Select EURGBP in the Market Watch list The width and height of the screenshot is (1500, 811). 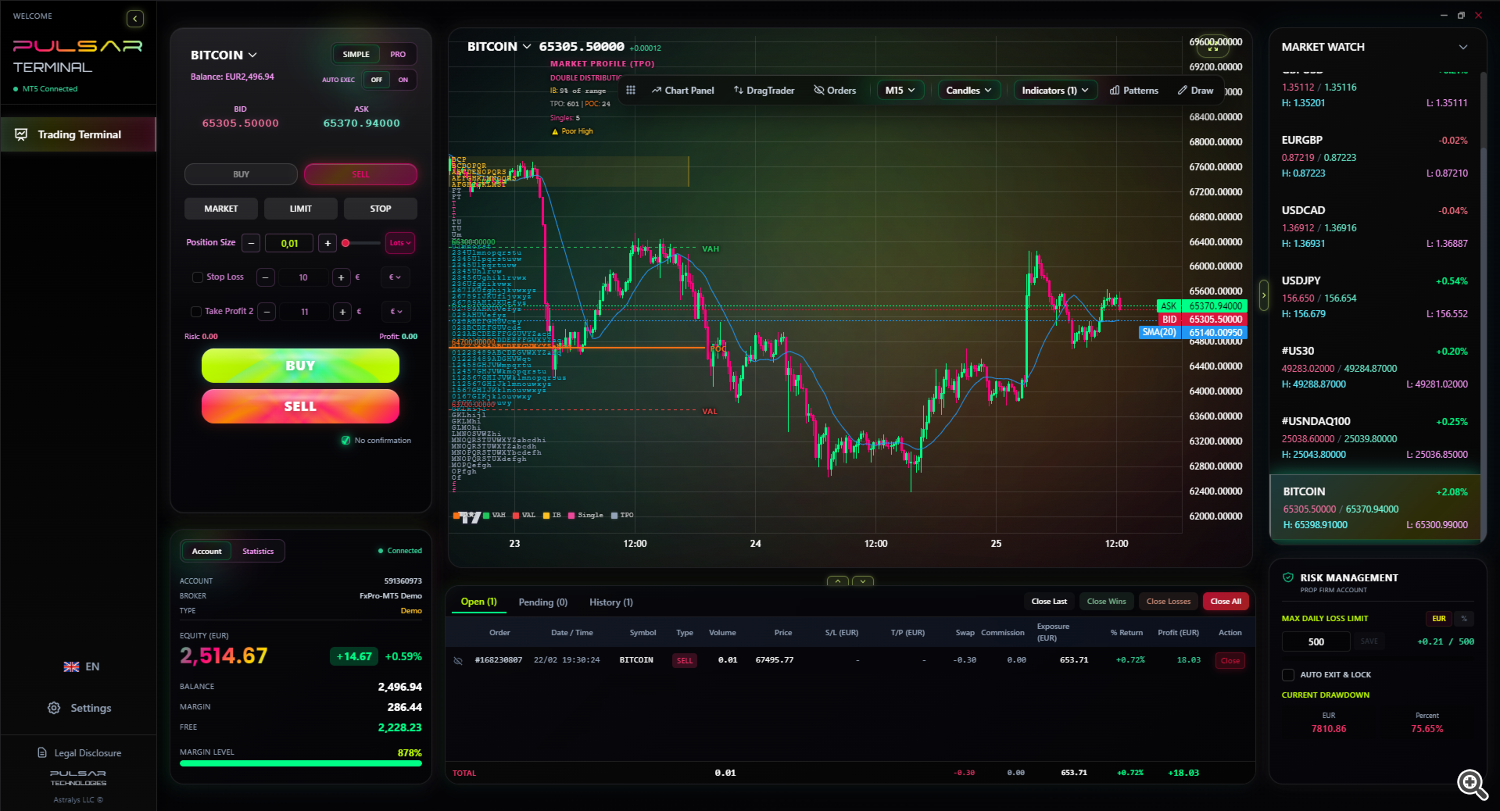[1375, 156]
